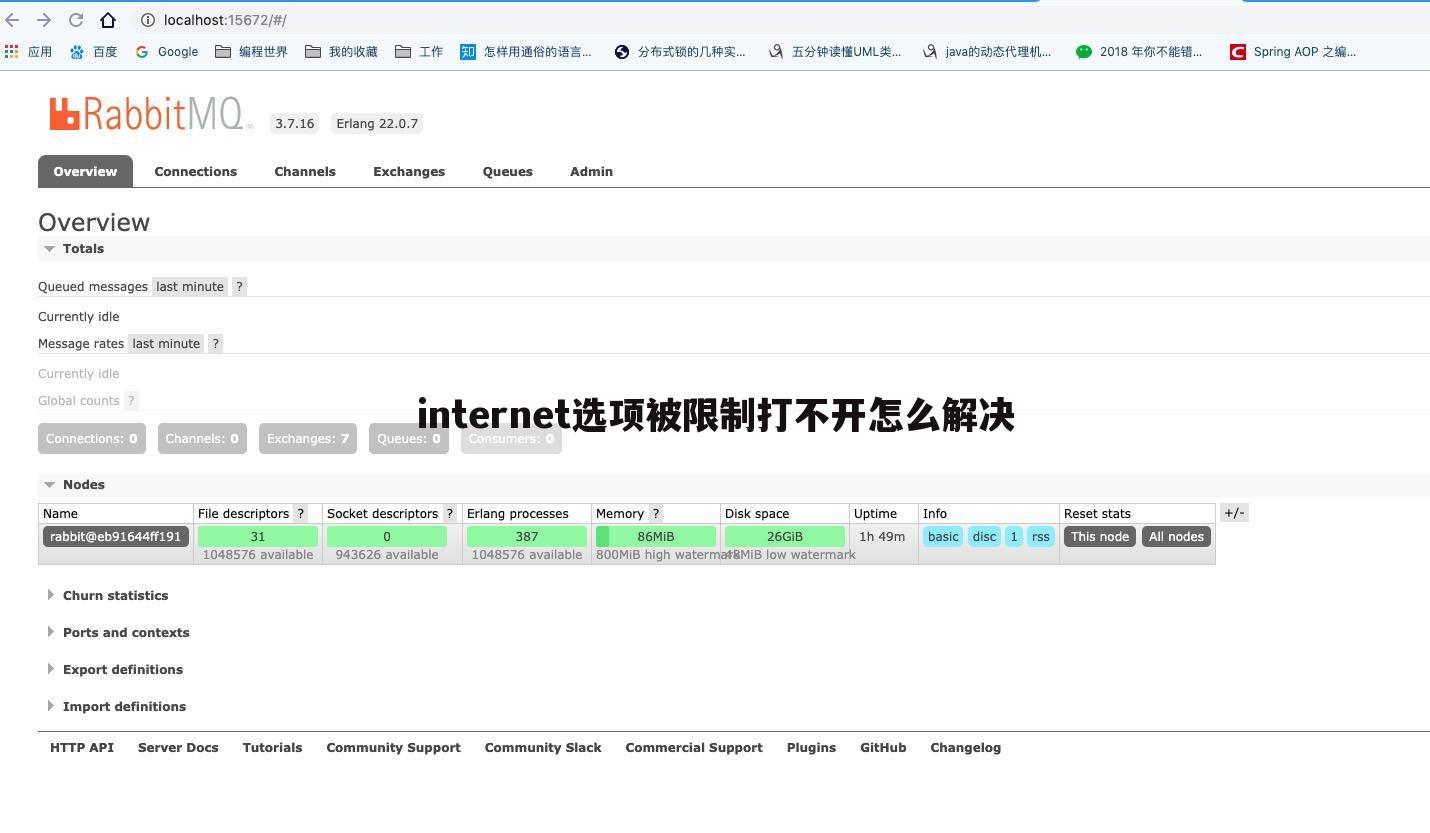Click the browser home icon
Screen dimensions: 1430x833
pyautogui.click(x=108, y=20)
